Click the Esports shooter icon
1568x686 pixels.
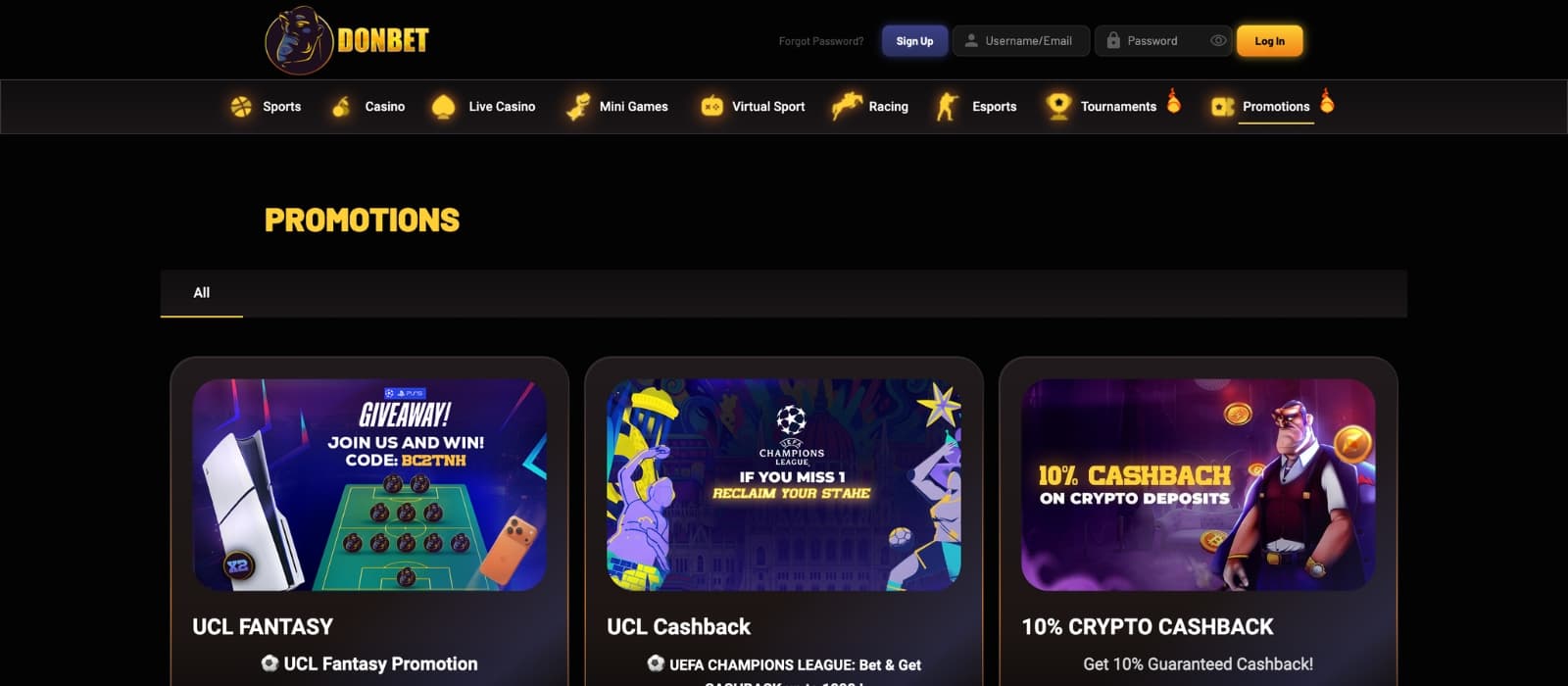pos(947,106)
